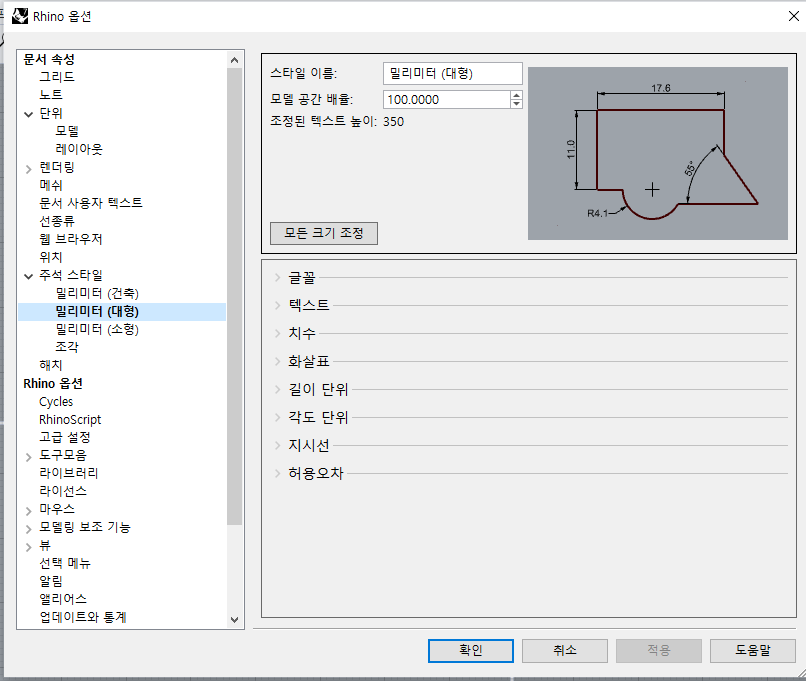Select 해치 in the tree
The width and height of the screenshot is (806, 681).
point(51,365)
